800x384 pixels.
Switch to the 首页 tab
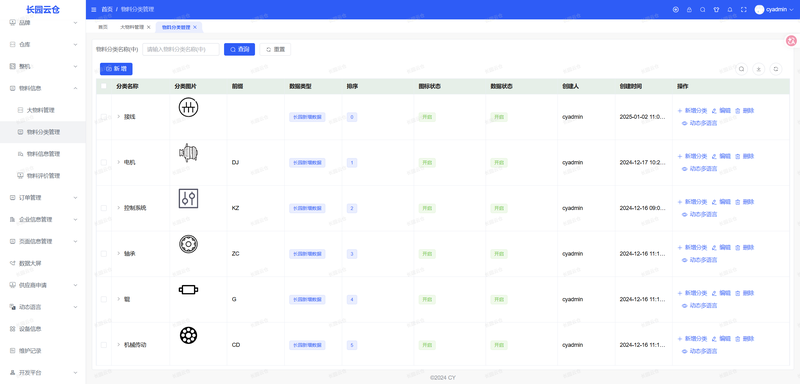103,27
